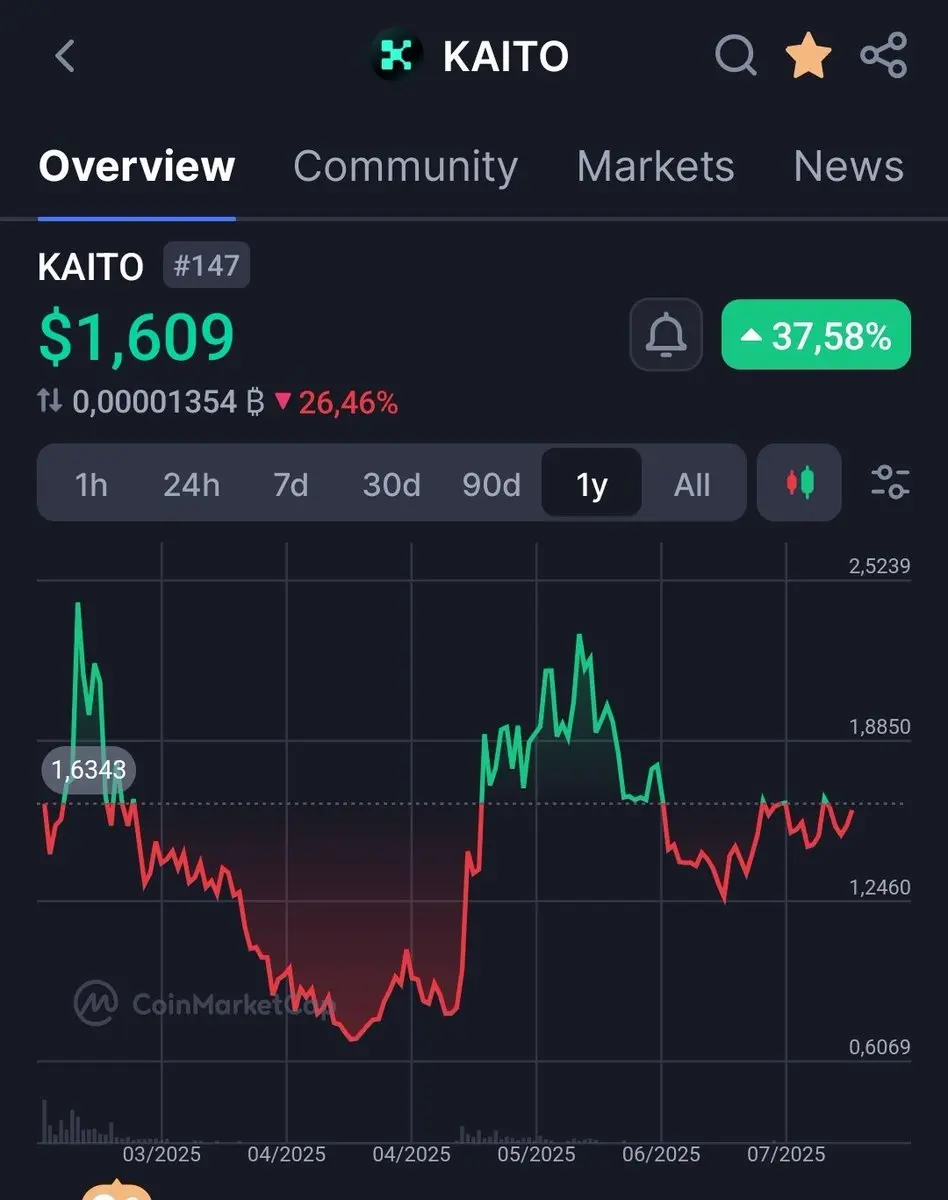Select the All chart range
948x1200 pixels.
[x=692, y=485]
